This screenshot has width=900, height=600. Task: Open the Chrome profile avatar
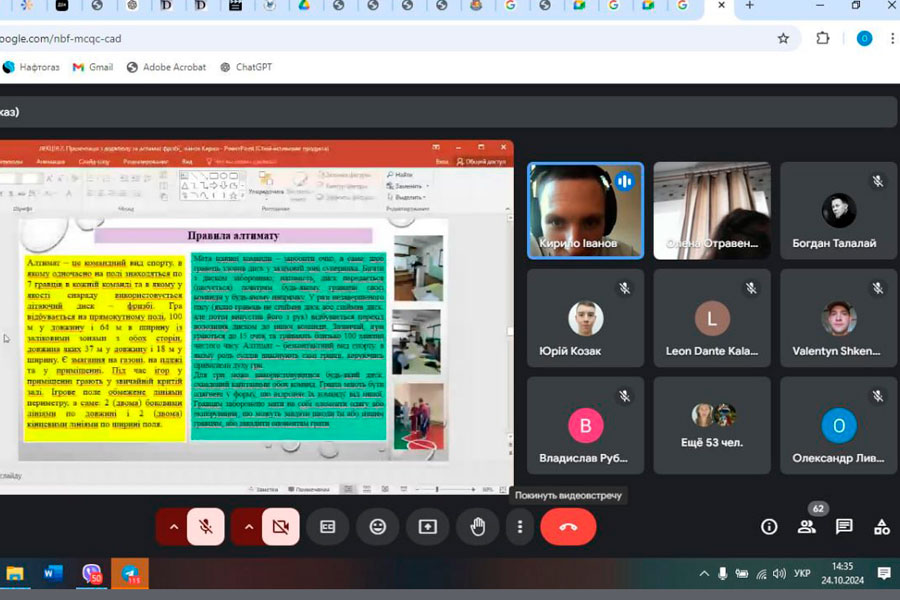point(864,38)
